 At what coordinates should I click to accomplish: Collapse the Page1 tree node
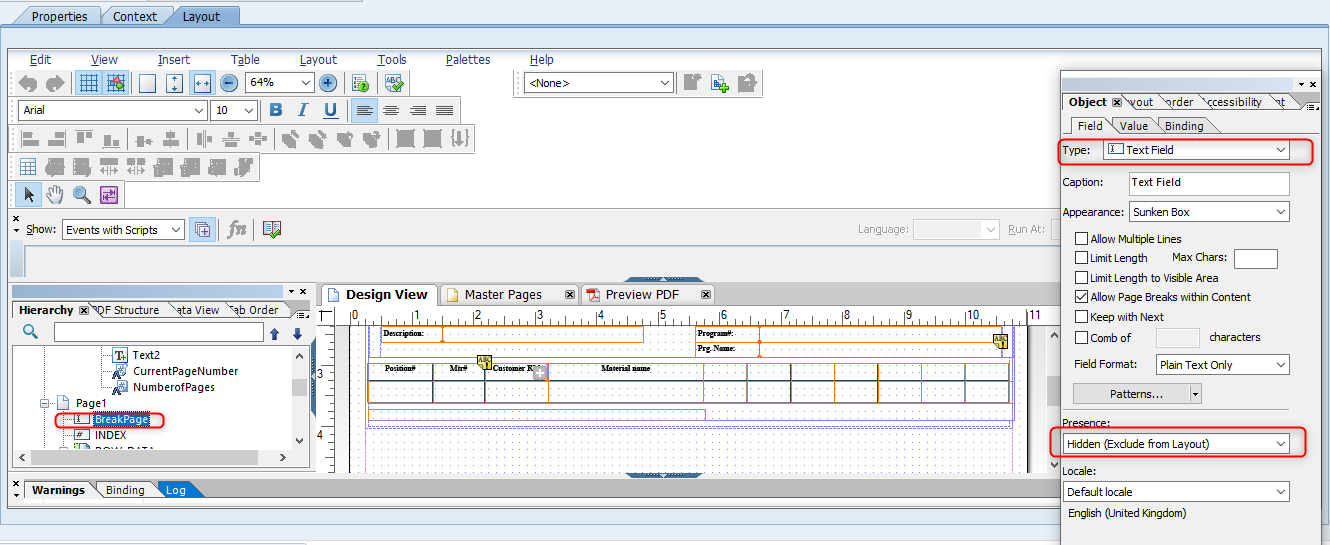[45, 403]
